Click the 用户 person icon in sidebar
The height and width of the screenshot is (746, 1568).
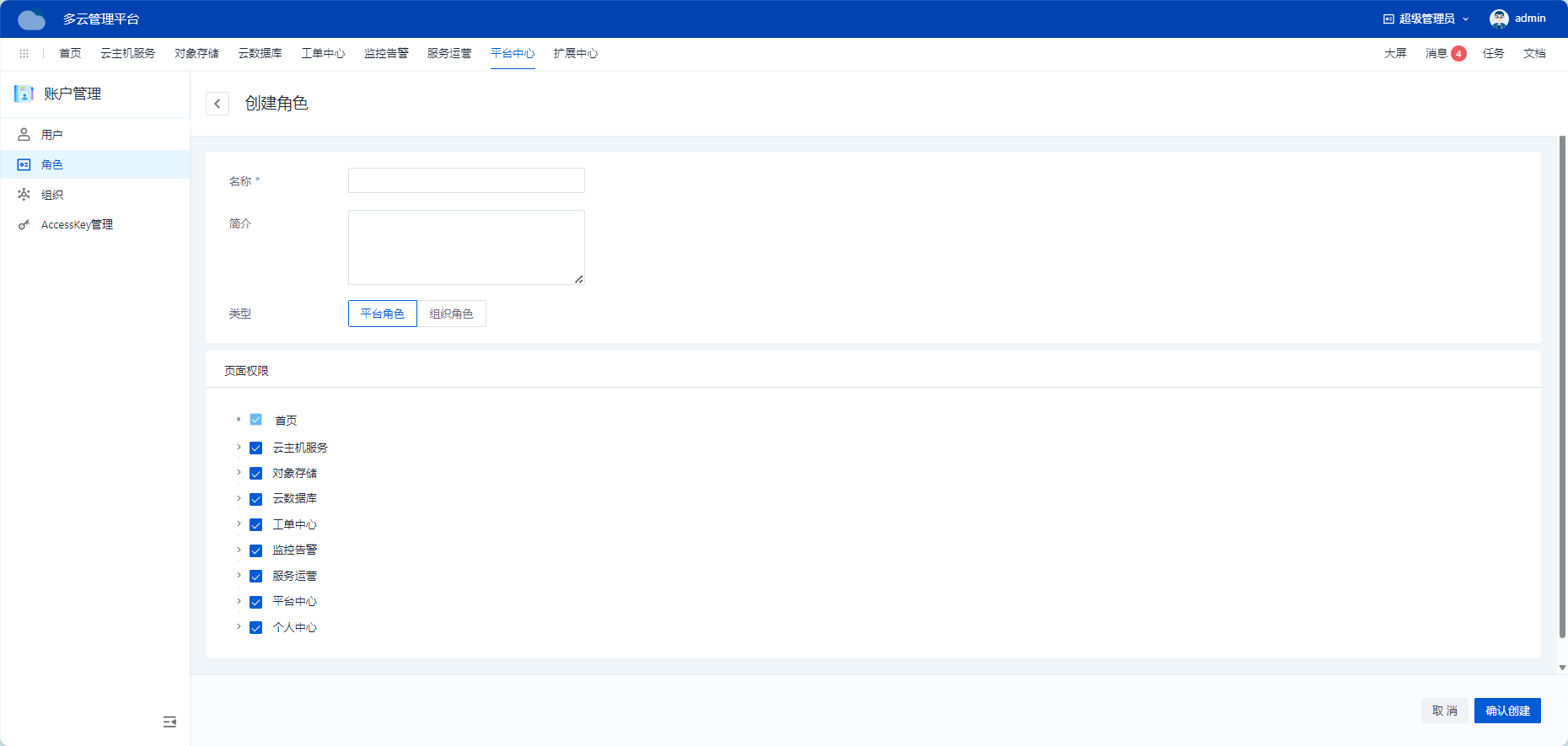(x=24, y=135)
